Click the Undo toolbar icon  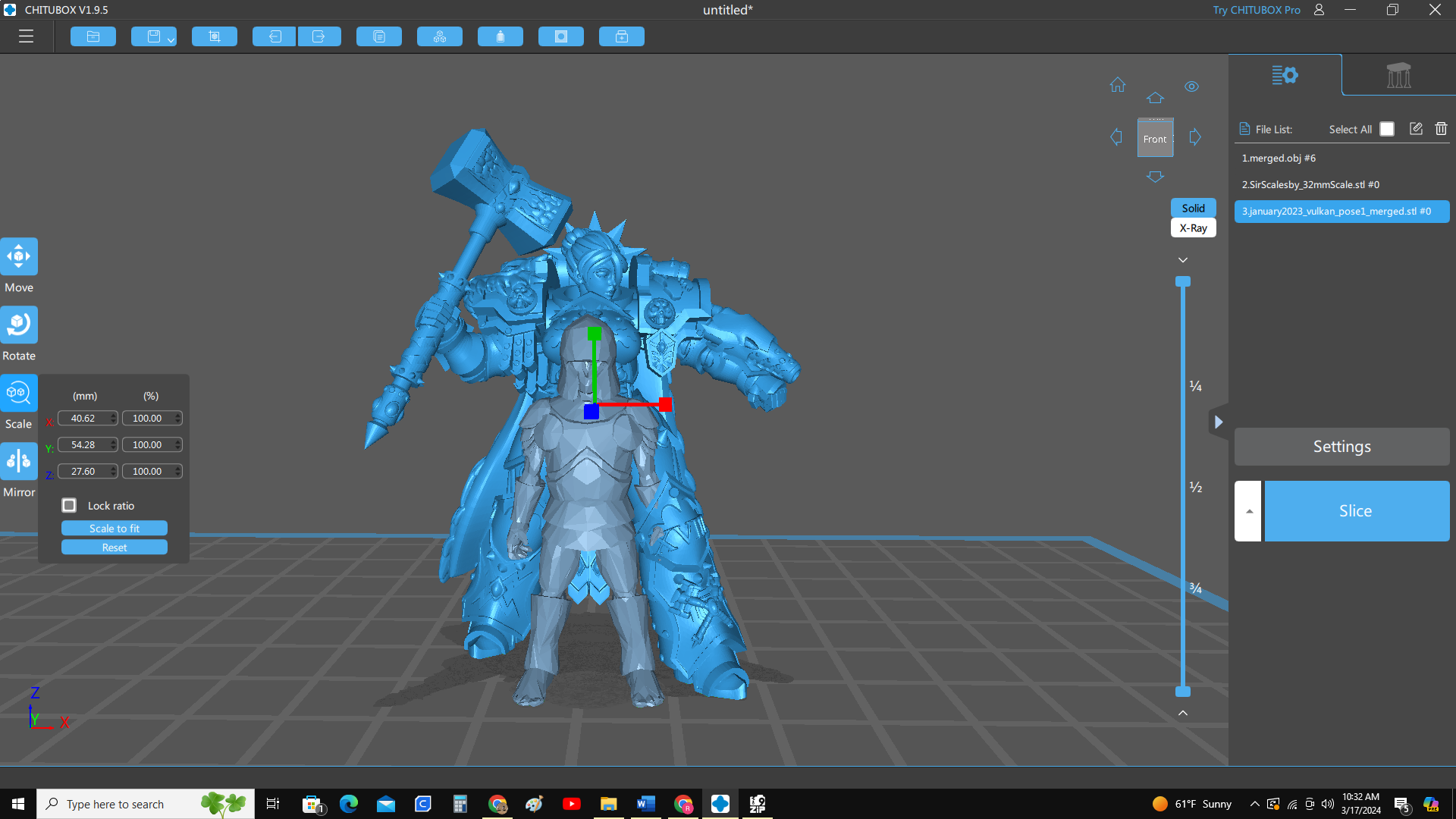[x=275, y=36]
